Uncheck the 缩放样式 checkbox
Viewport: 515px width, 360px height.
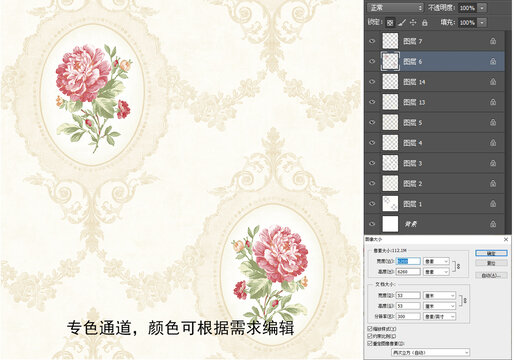point(370,329)
